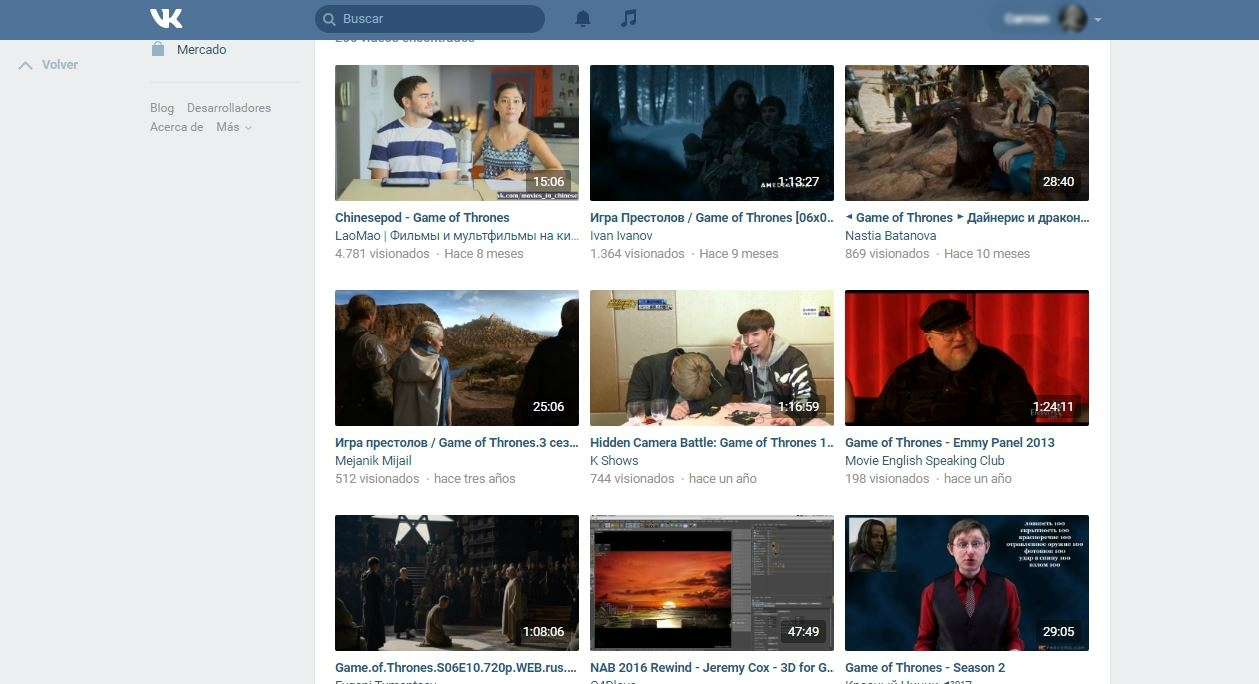
Task: Play the 29:05 Season 2 review thumbnail
Action: [967, 583]
